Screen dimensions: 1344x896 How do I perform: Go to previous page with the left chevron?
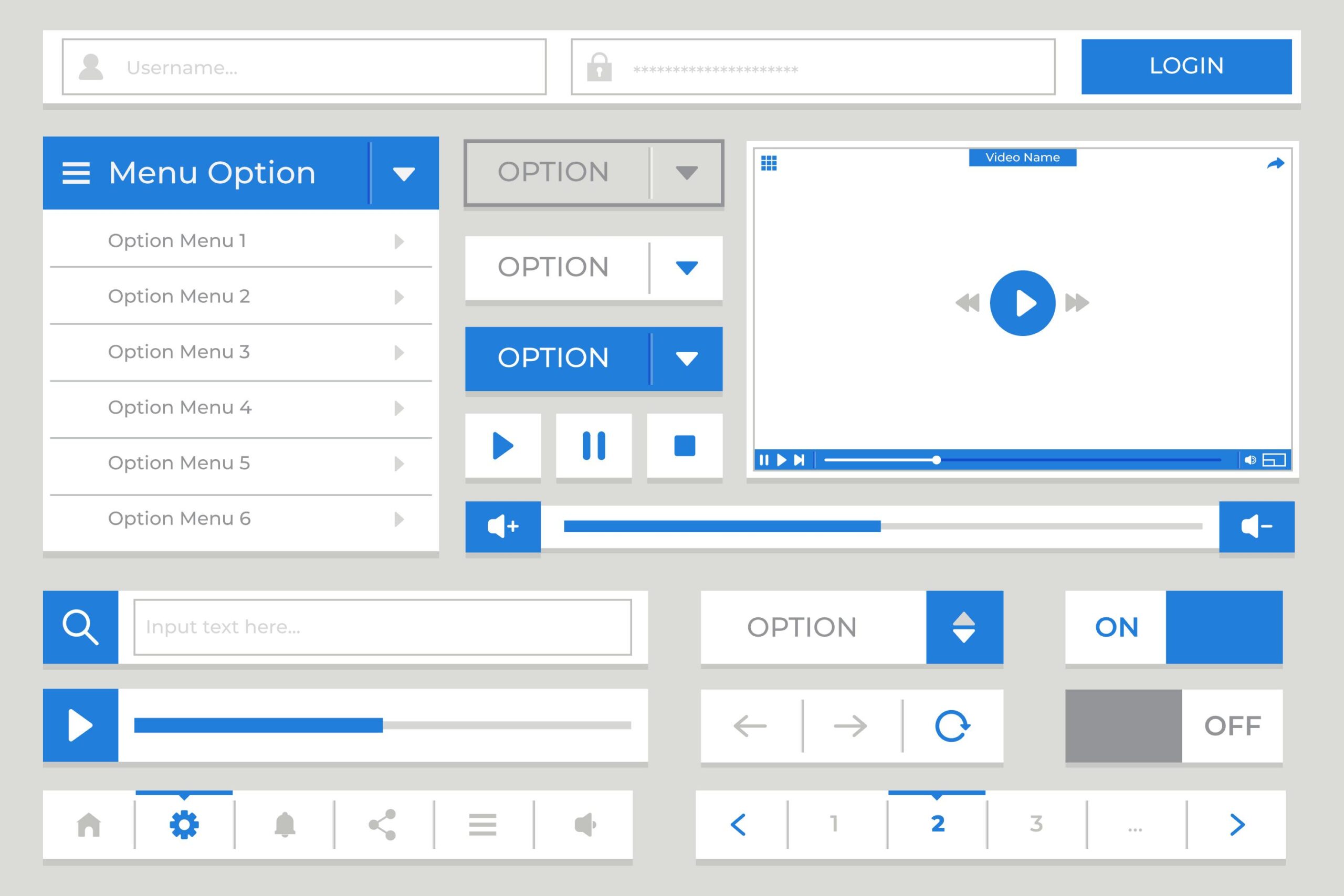pyautogui.click(x=738, y=825)
